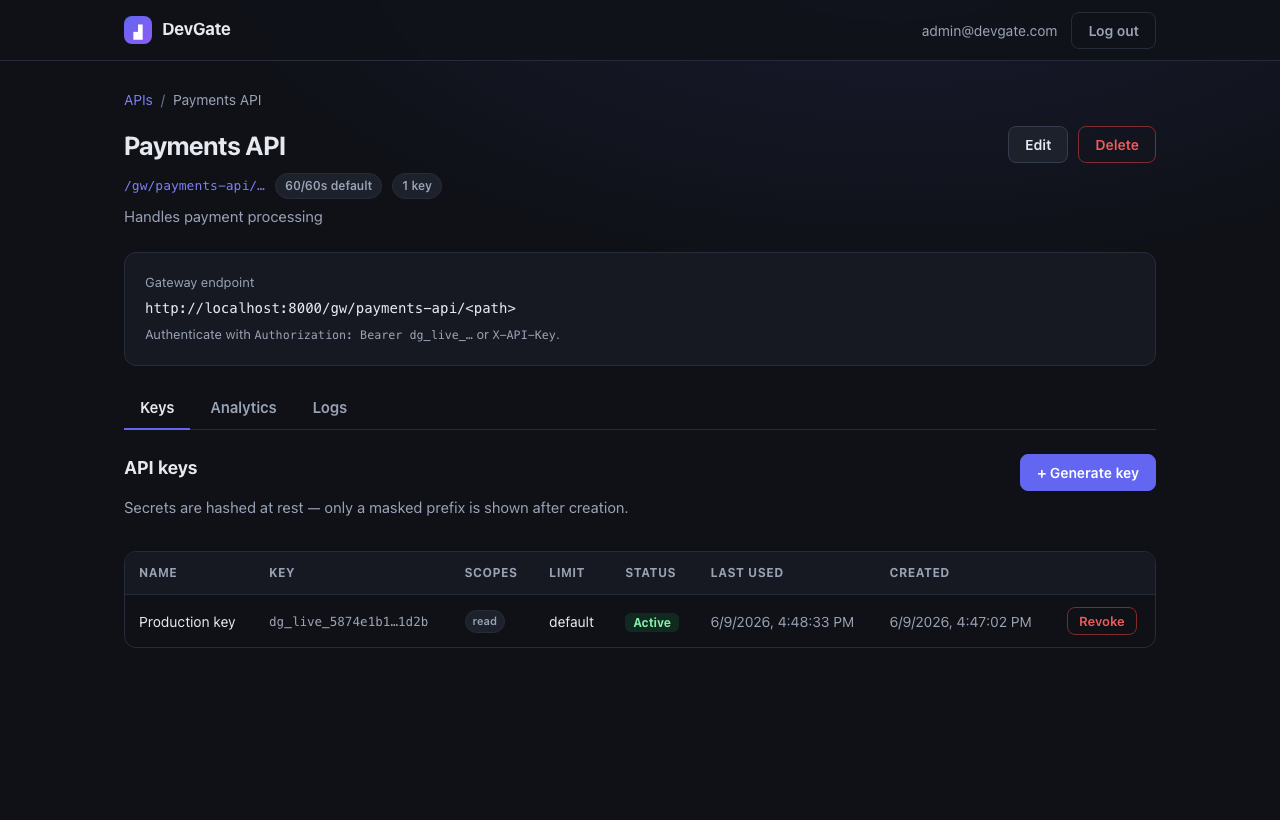Click the Handles payment processing description
The width and height of the screenshot is (1280, 820).
pyautogui.click(x=223, y=217)
